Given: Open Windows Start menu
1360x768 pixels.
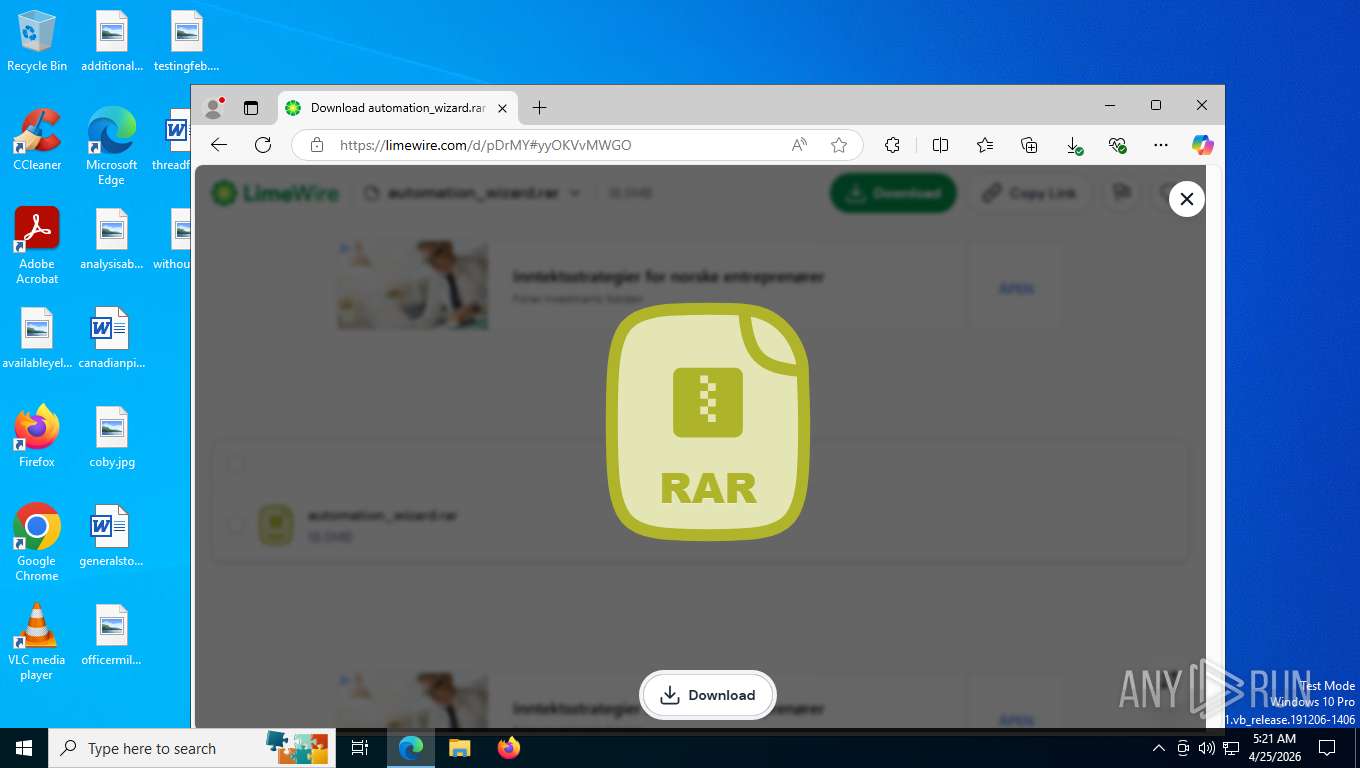Looking at the screenshot, I should pos(24,748).
